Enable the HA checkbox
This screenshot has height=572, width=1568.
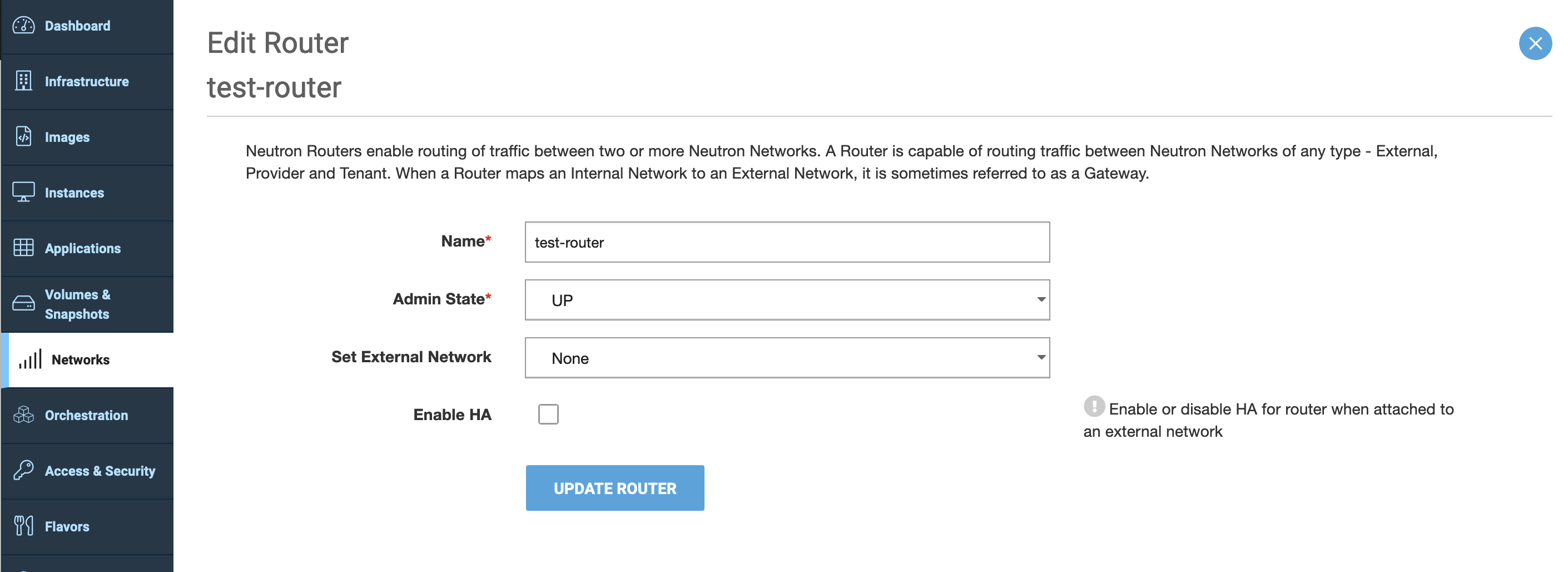point(548,414)
